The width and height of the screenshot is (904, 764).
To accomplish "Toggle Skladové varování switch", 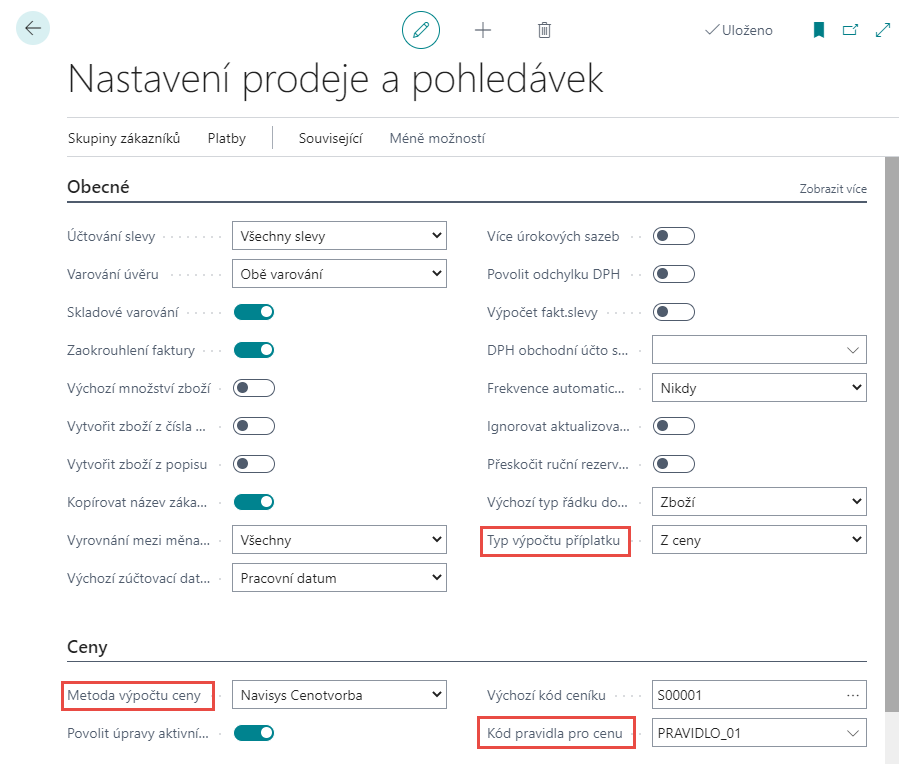I will (254, 312).
